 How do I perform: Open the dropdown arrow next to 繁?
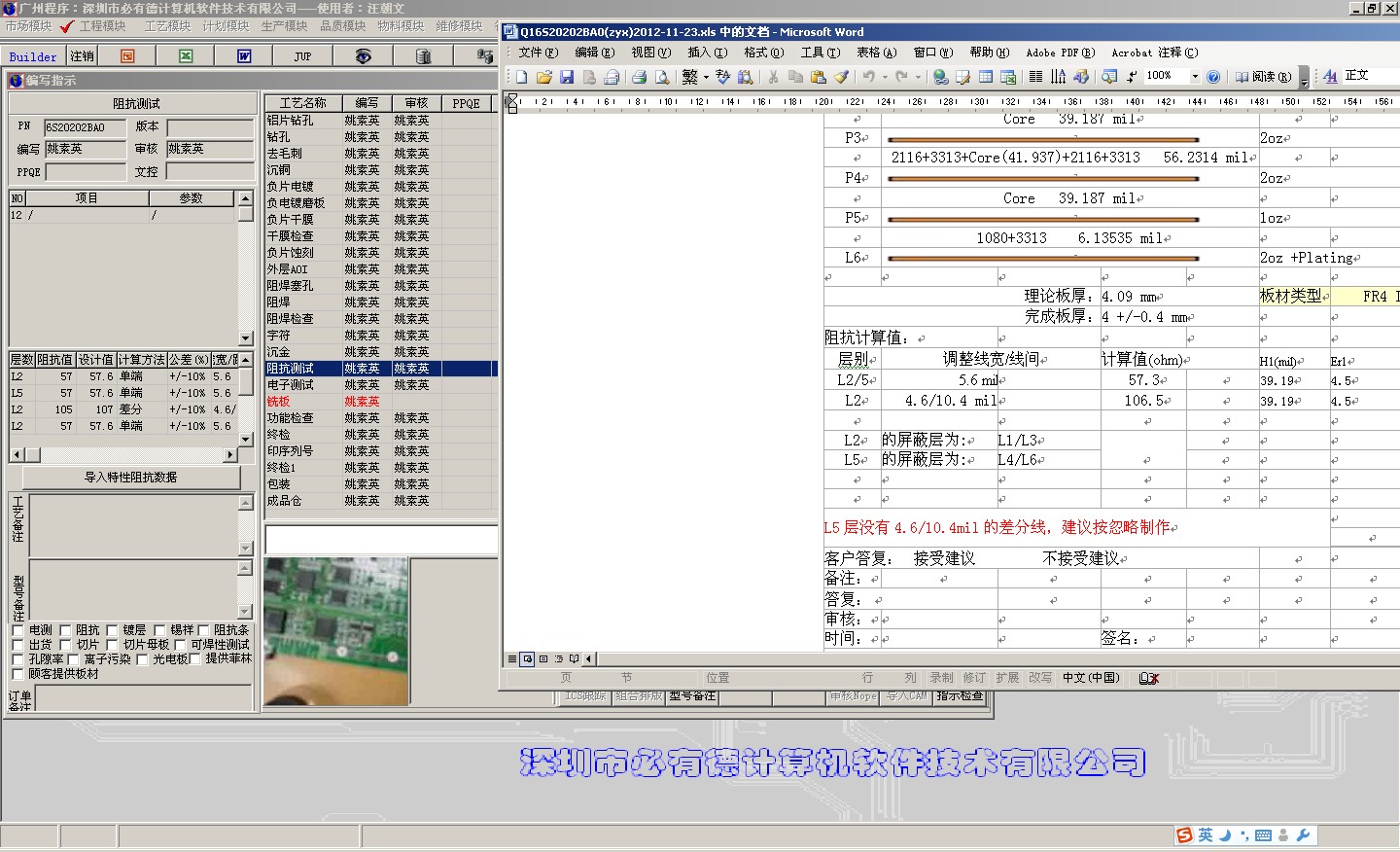click(706, 77)
